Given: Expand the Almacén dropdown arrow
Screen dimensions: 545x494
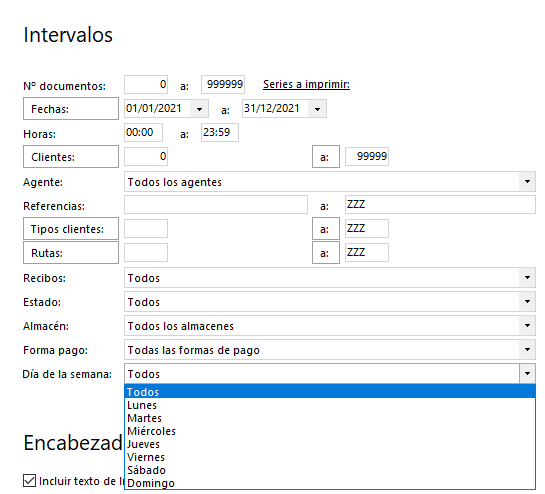Looking at the screenshot, I should point(527,326).
